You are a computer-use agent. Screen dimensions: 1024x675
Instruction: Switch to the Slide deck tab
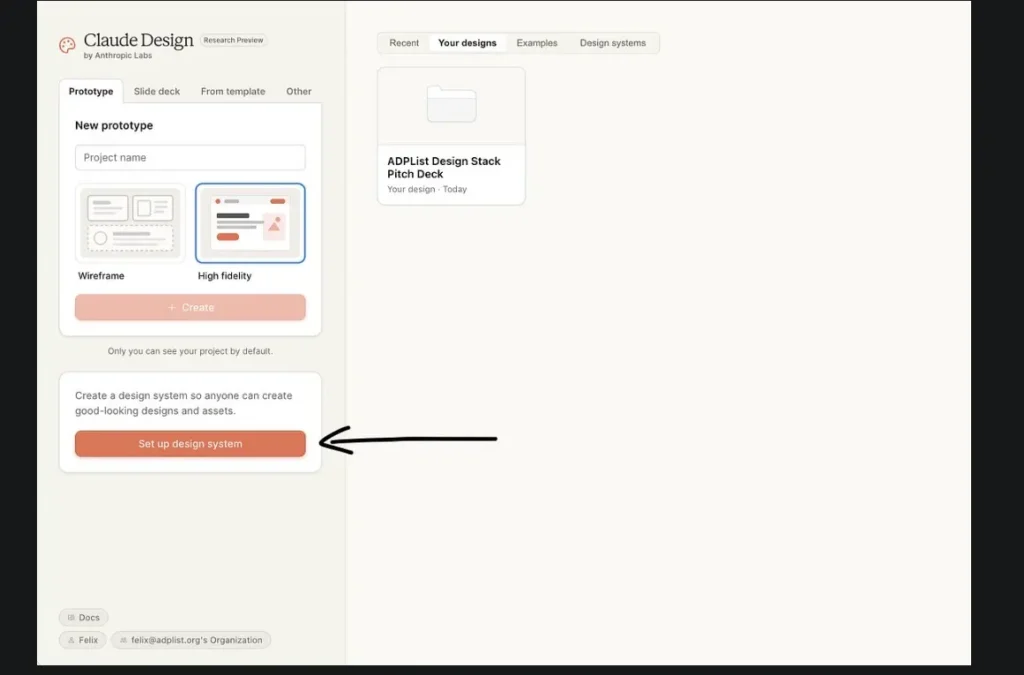tap(157, 91)
